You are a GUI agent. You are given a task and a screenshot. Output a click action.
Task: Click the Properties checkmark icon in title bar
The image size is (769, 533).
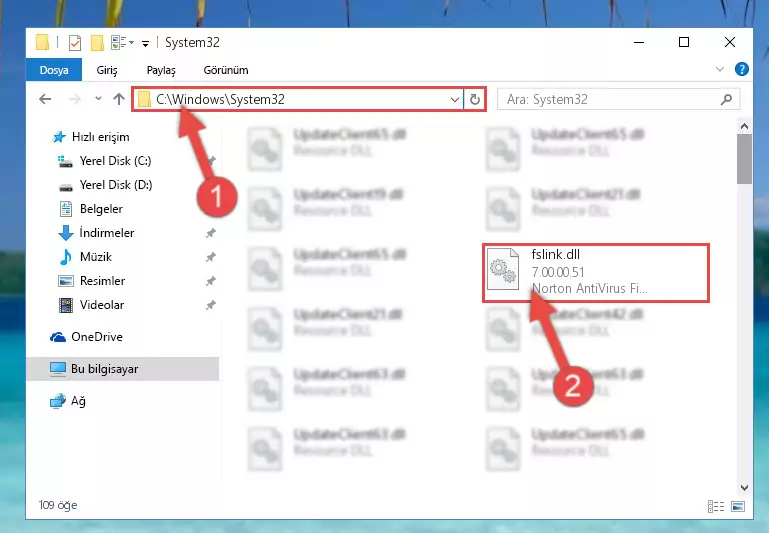tap(75, 43)
